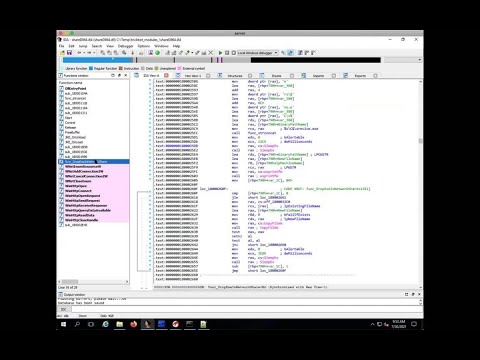The width and height of the screenshot is (480, 360).
Task: Expand the jump back history dropdown
Action: coord(84,53)
